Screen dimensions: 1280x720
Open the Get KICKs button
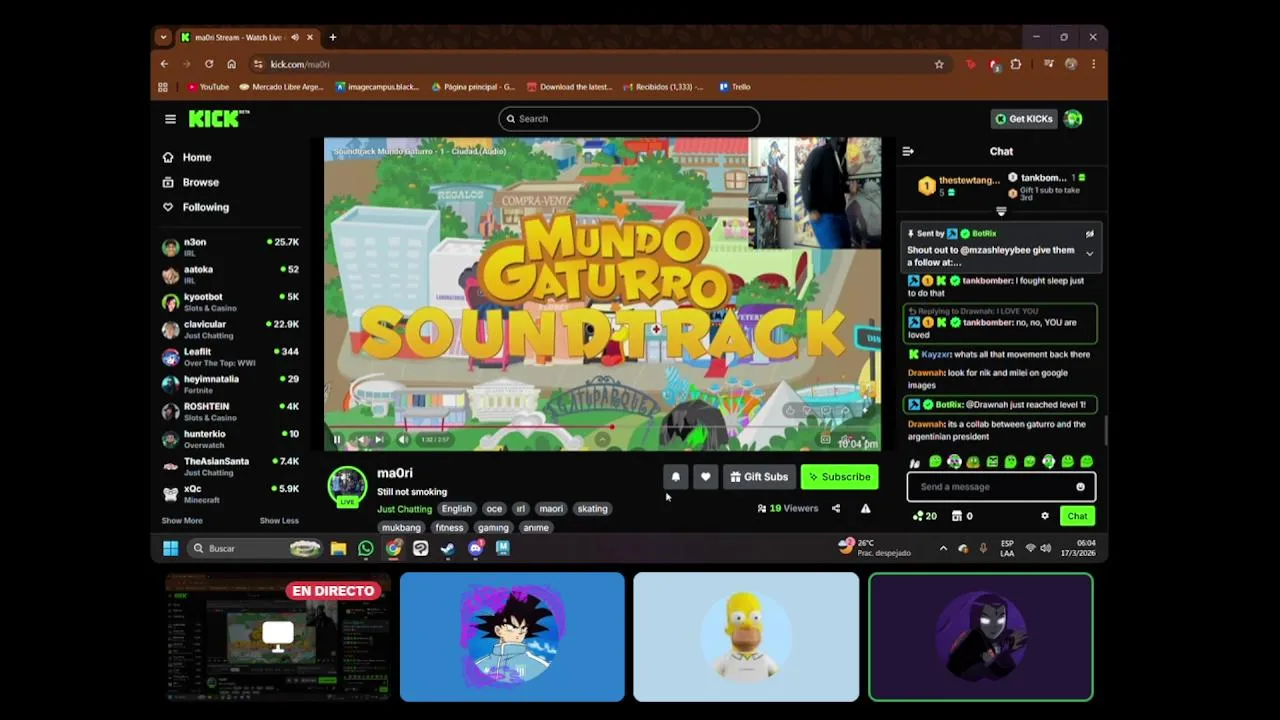[x=1024, y=118]
